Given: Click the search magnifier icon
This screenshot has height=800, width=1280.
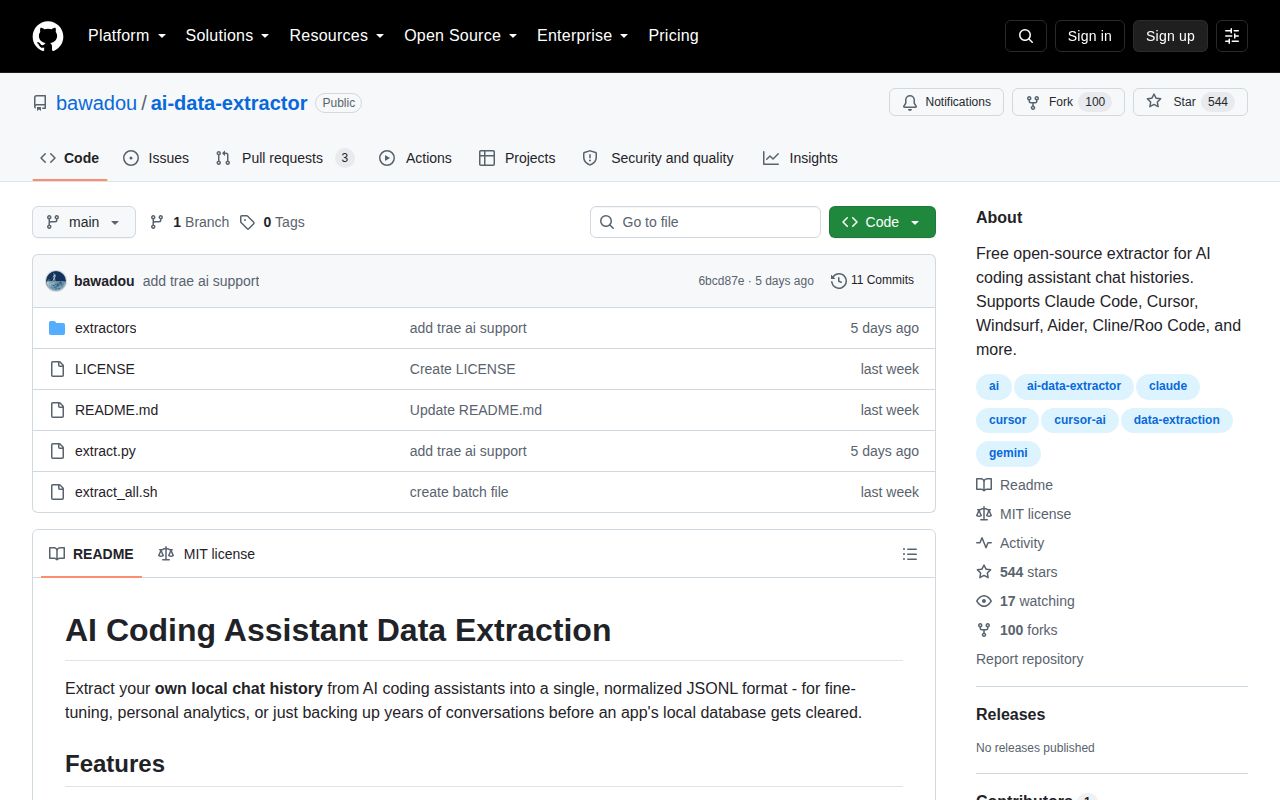Looking at the screenshot, I should pyautogui.click(x=1026, y=36).
